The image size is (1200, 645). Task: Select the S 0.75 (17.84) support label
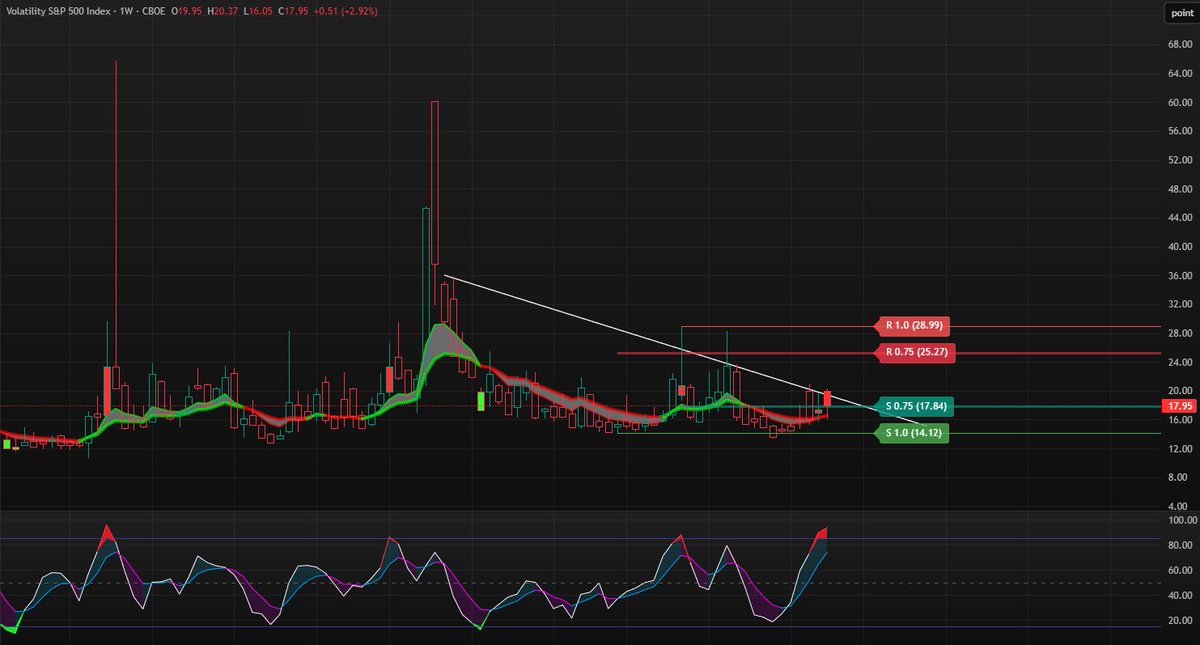pyautogui.click(x=914, y=406)
